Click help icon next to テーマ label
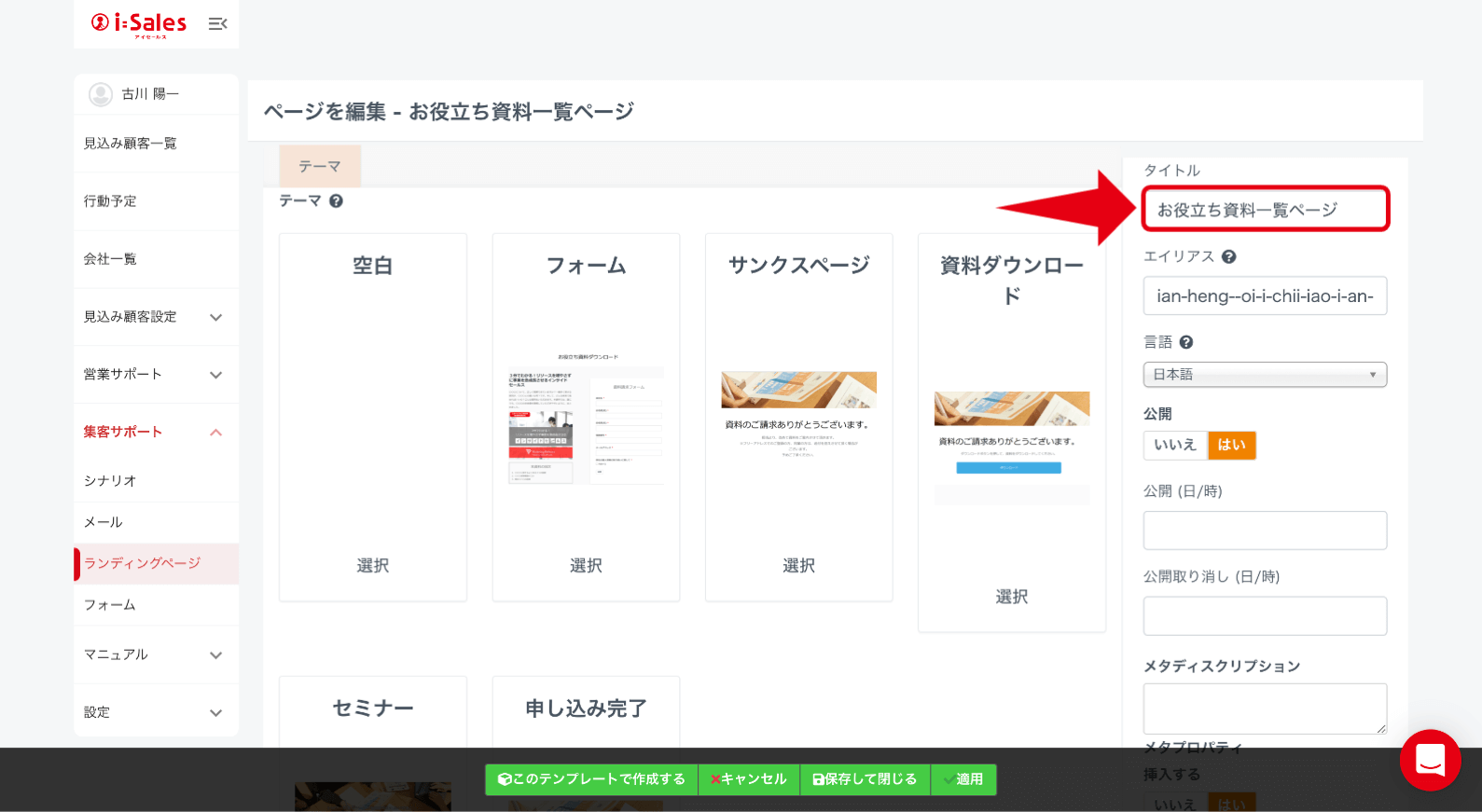Screen dimensions: 1482x812 coord(336,201)
